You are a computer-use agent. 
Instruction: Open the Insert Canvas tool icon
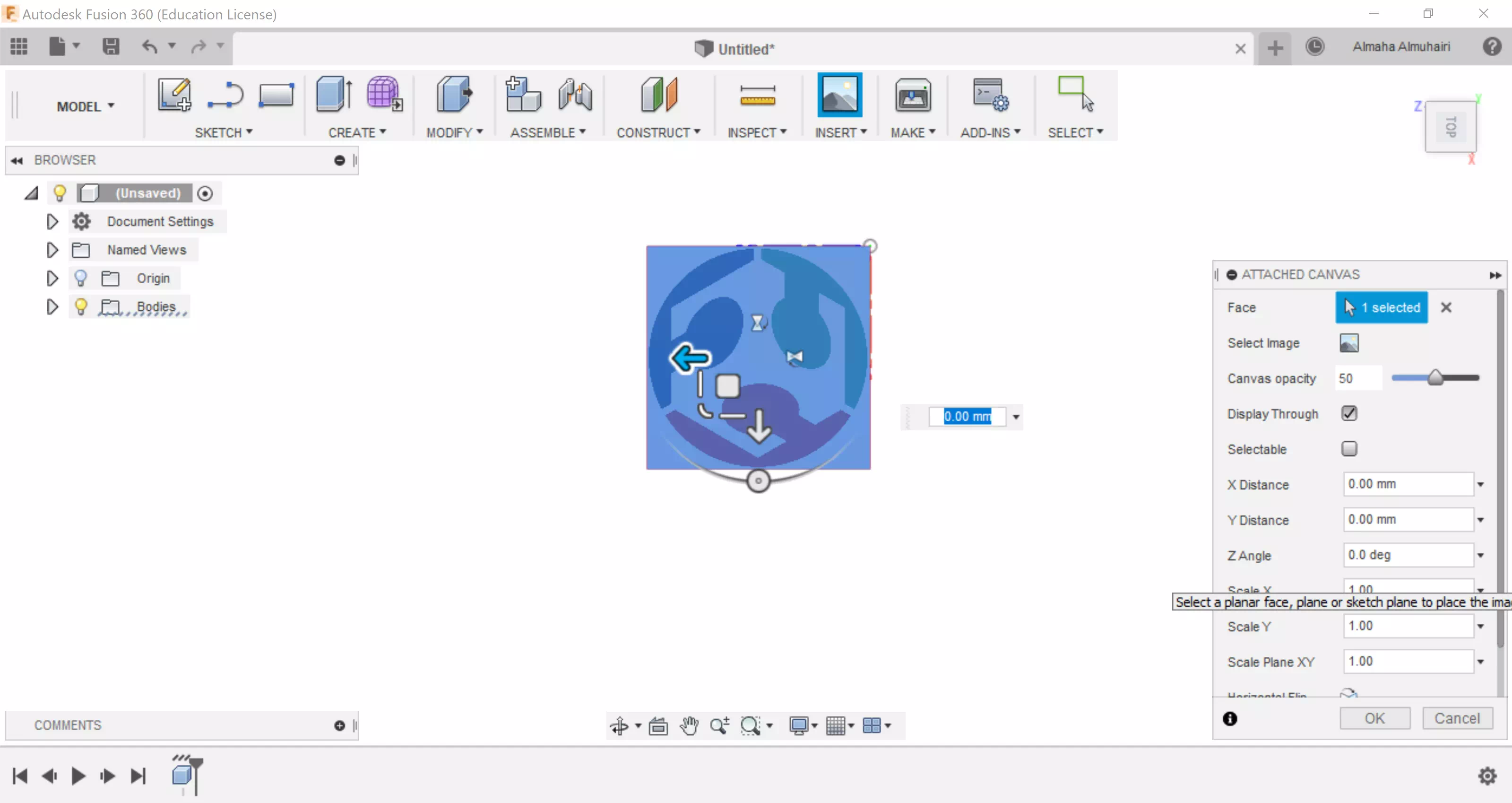pos(840,94)
